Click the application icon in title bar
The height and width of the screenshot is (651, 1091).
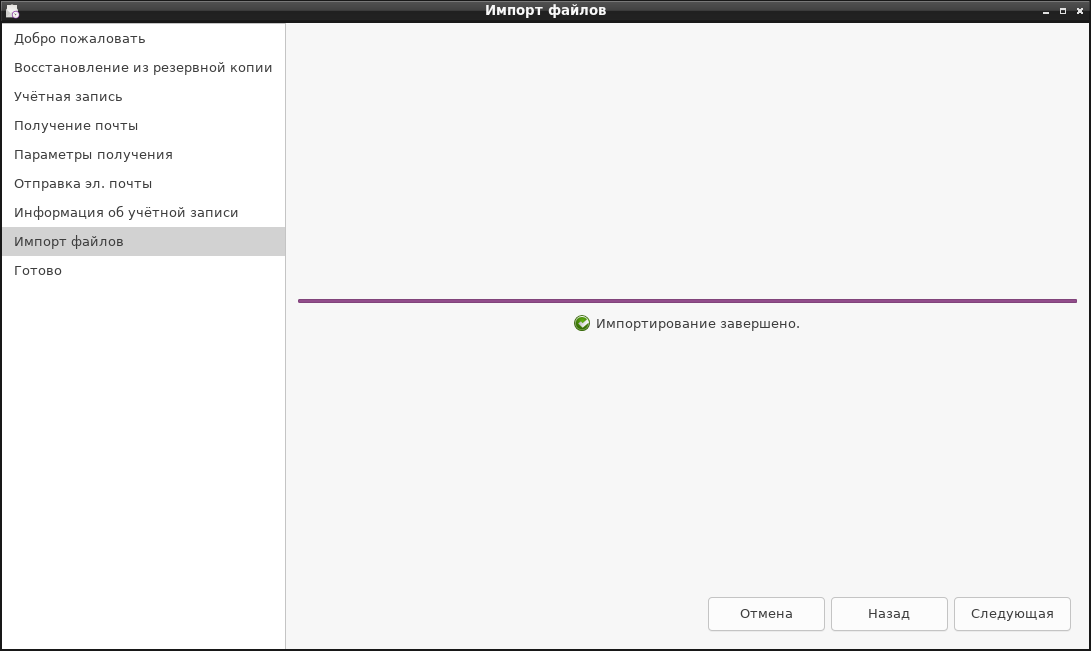(12, 10)
